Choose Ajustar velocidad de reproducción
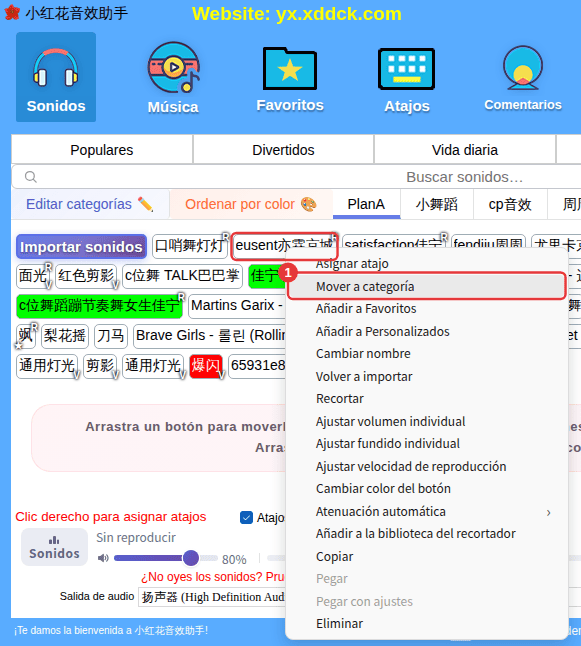This screenshot has height=646, width=581. (427, 466)
